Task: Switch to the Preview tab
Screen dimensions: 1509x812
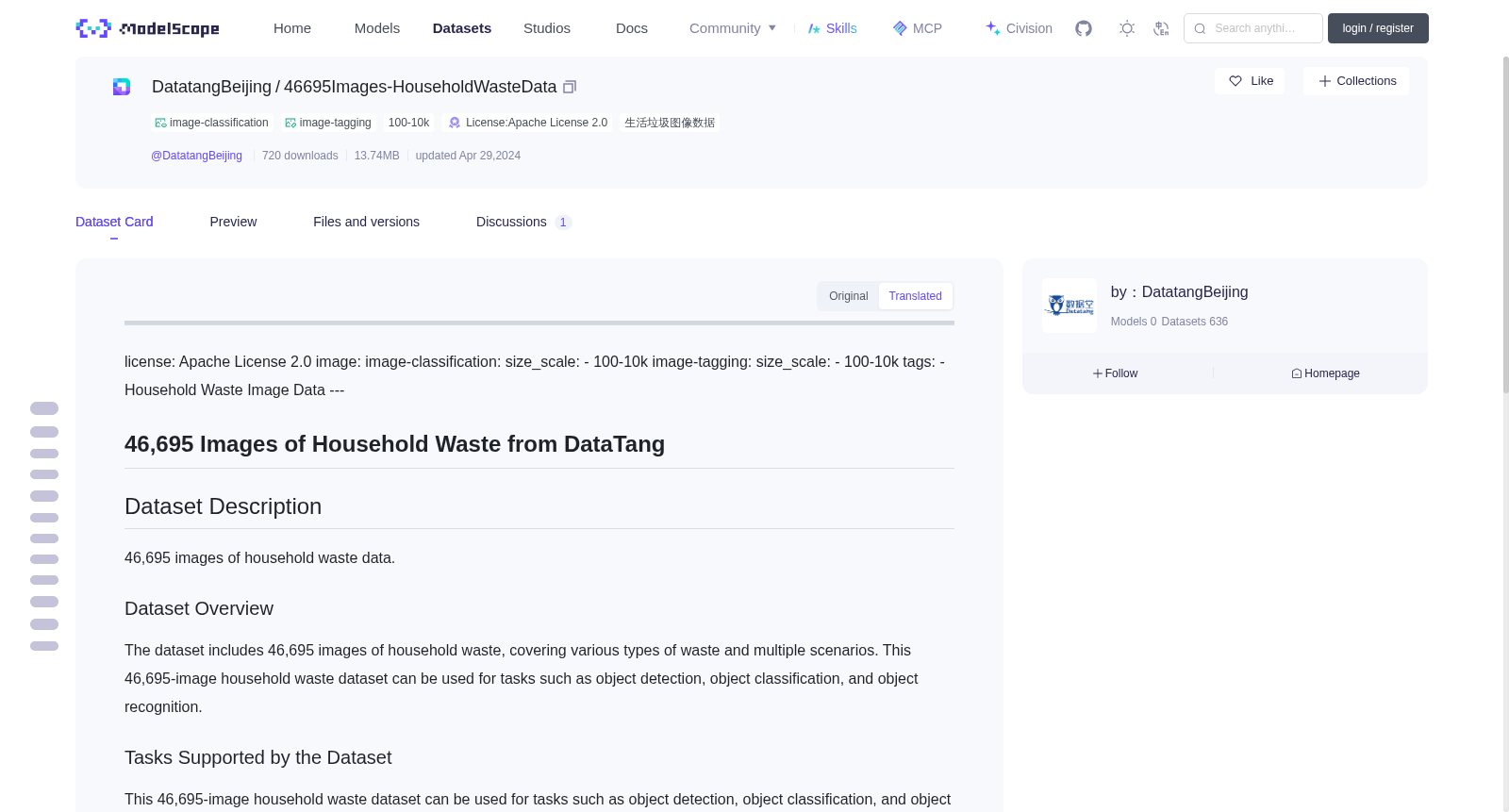Action: [x=233, y=222]
